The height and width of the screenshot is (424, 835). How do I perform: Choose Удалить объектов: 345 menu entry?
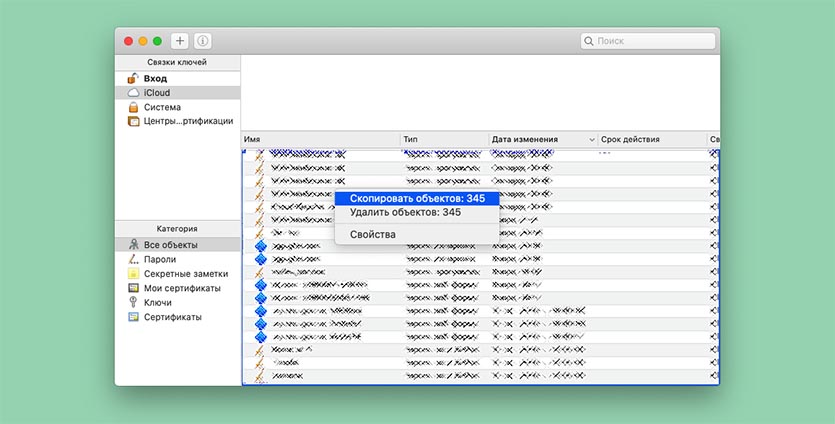[405, 213]
